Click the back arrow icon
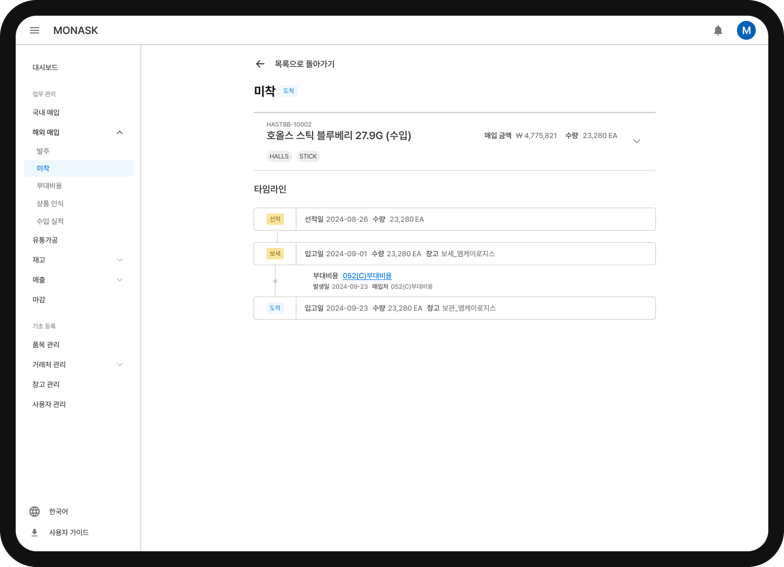This screenshot has height=567, width=784. (260, 64)
